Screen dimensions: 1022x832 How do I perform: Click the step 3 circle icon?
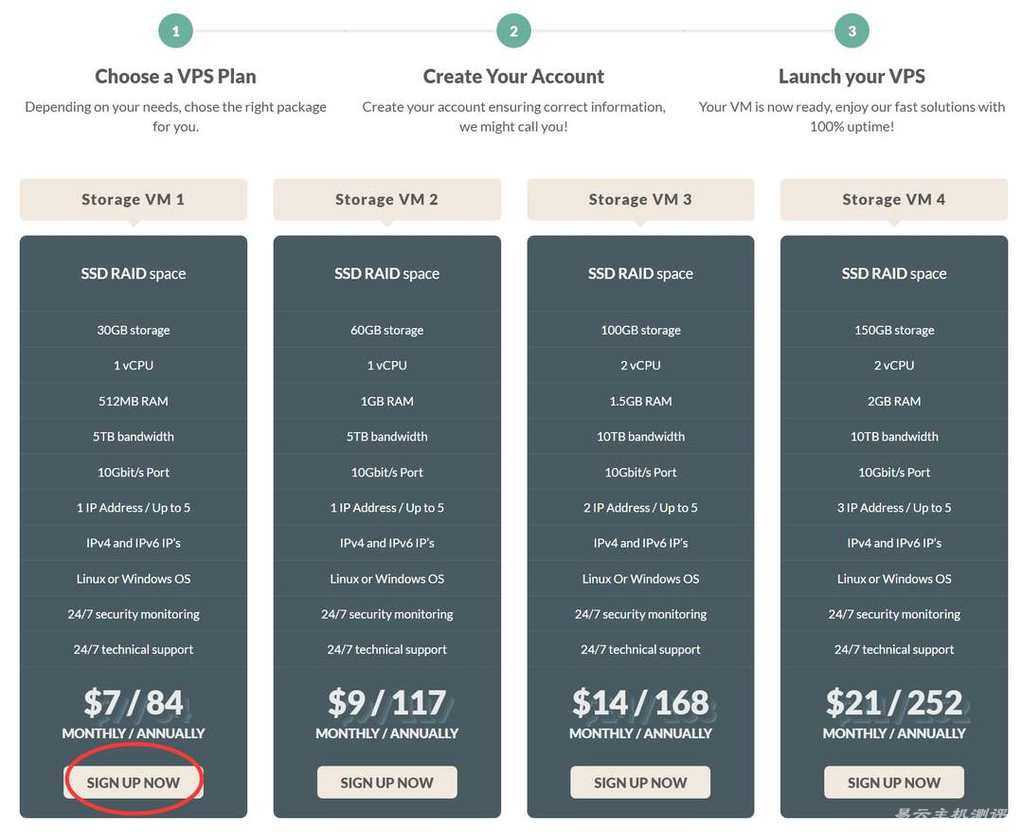coord(852,31)
